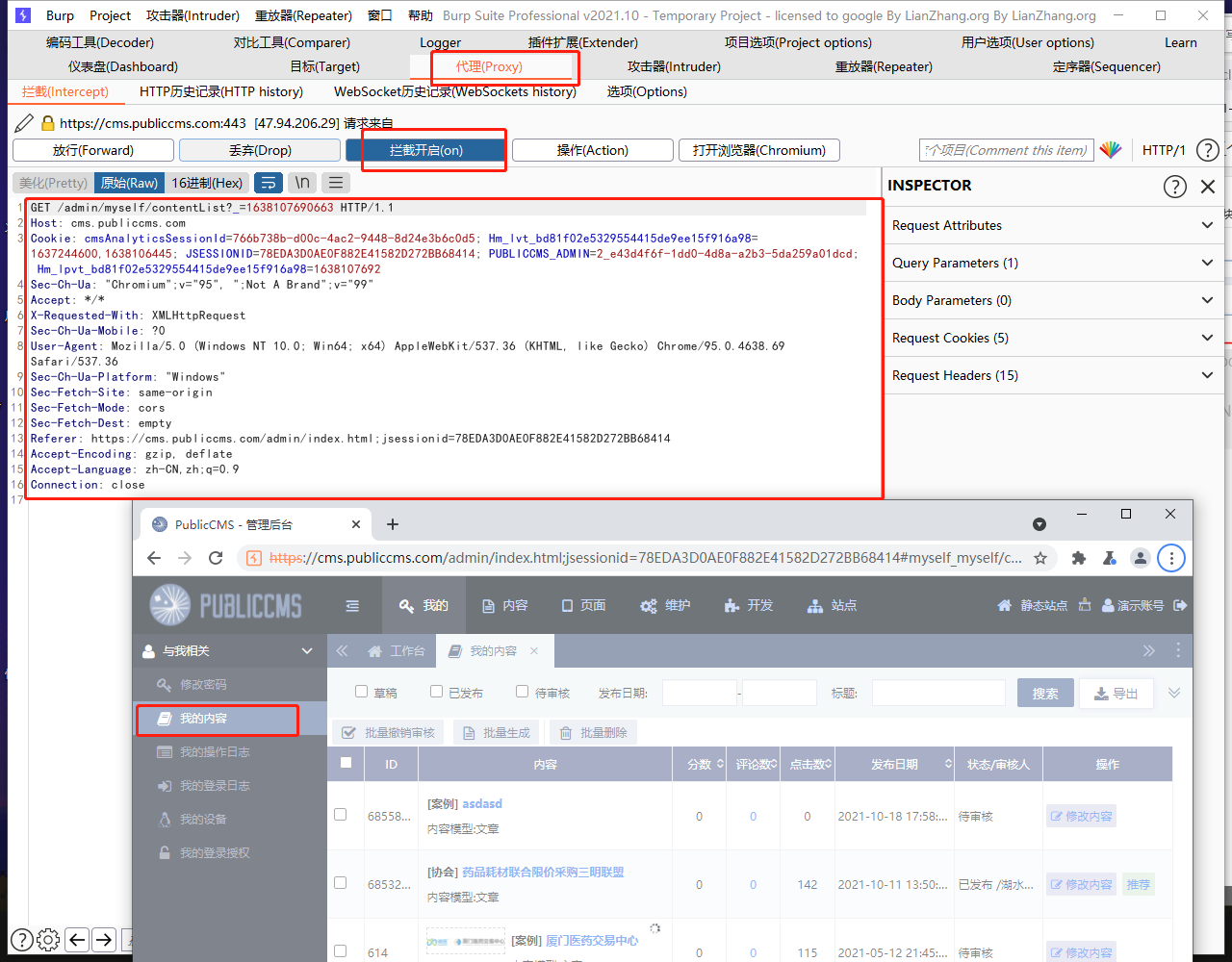Click inside the Comment this item field
This screenshot has width=1232, height=962.
click(1005, 150)
